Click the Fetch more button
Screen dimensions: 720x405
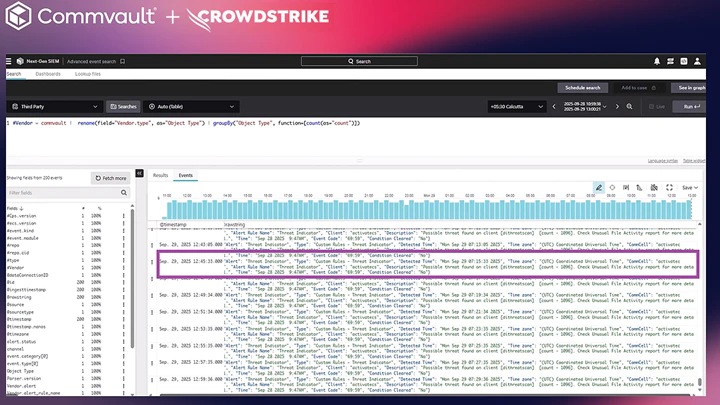pyautogui.click(x=111, y=178)
